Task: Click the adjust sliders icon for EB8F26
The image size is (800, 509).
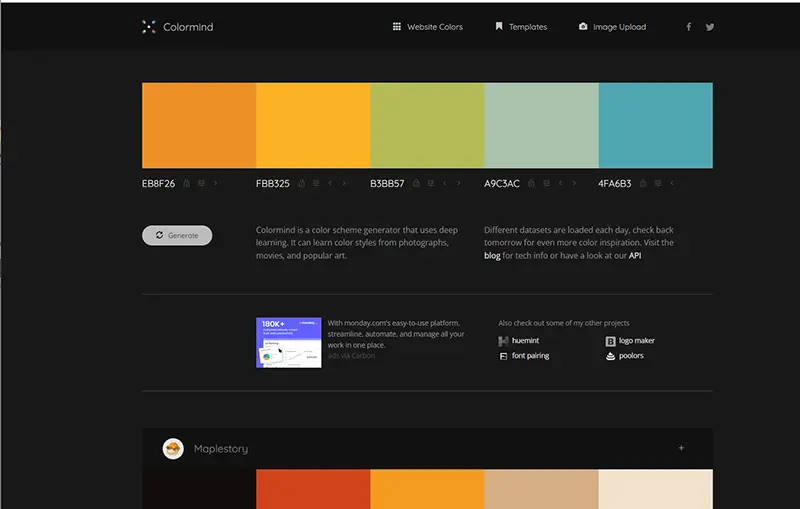Action: coord(201,183)
